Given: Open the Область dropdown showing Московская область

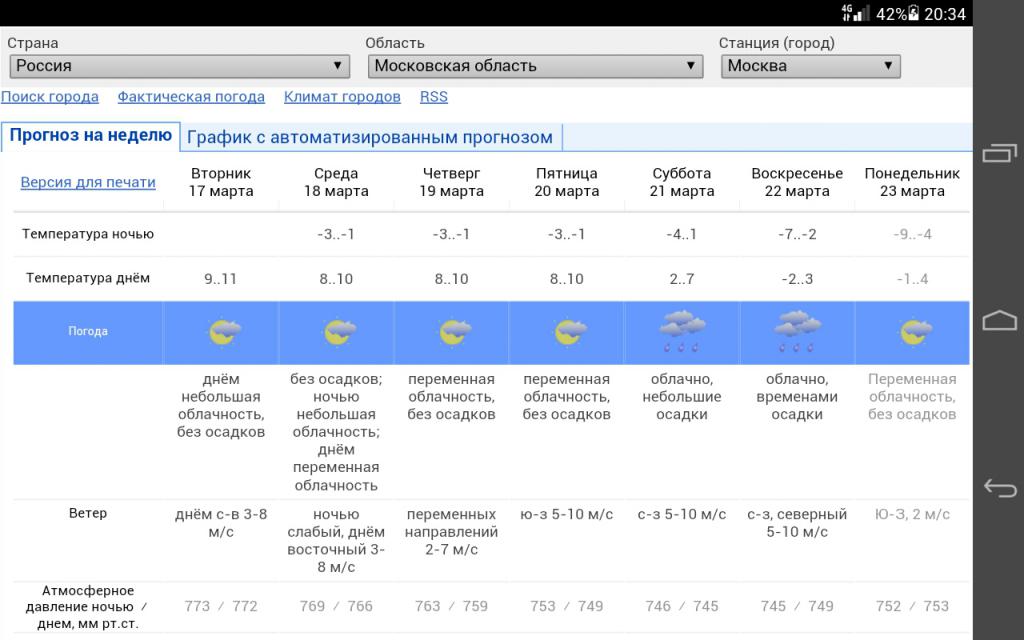Looking at the screenshot, I should 536,66.
